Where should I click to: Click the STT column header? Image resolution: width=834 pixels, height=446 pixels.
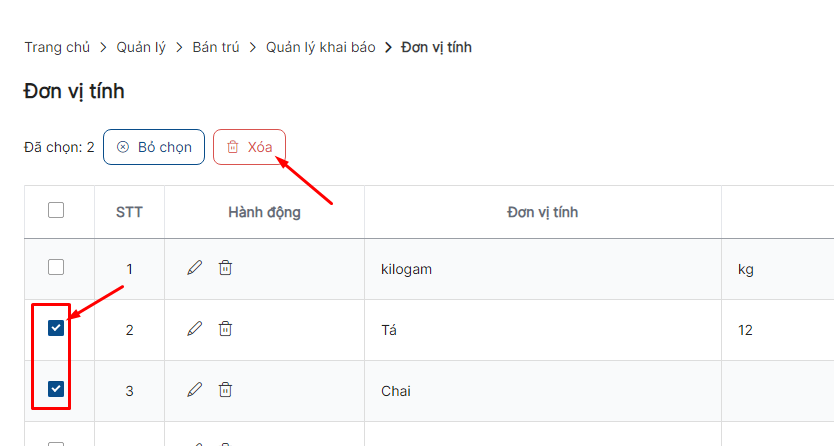point(129,212)
